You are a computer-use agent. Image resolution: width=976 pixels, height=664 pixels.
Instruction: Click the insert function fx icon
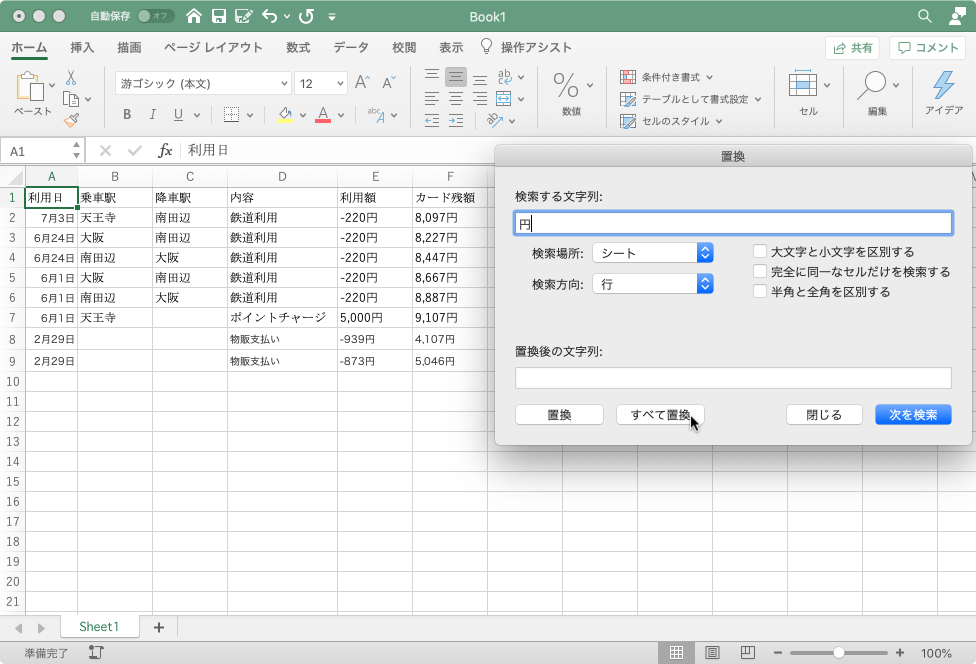165,151
